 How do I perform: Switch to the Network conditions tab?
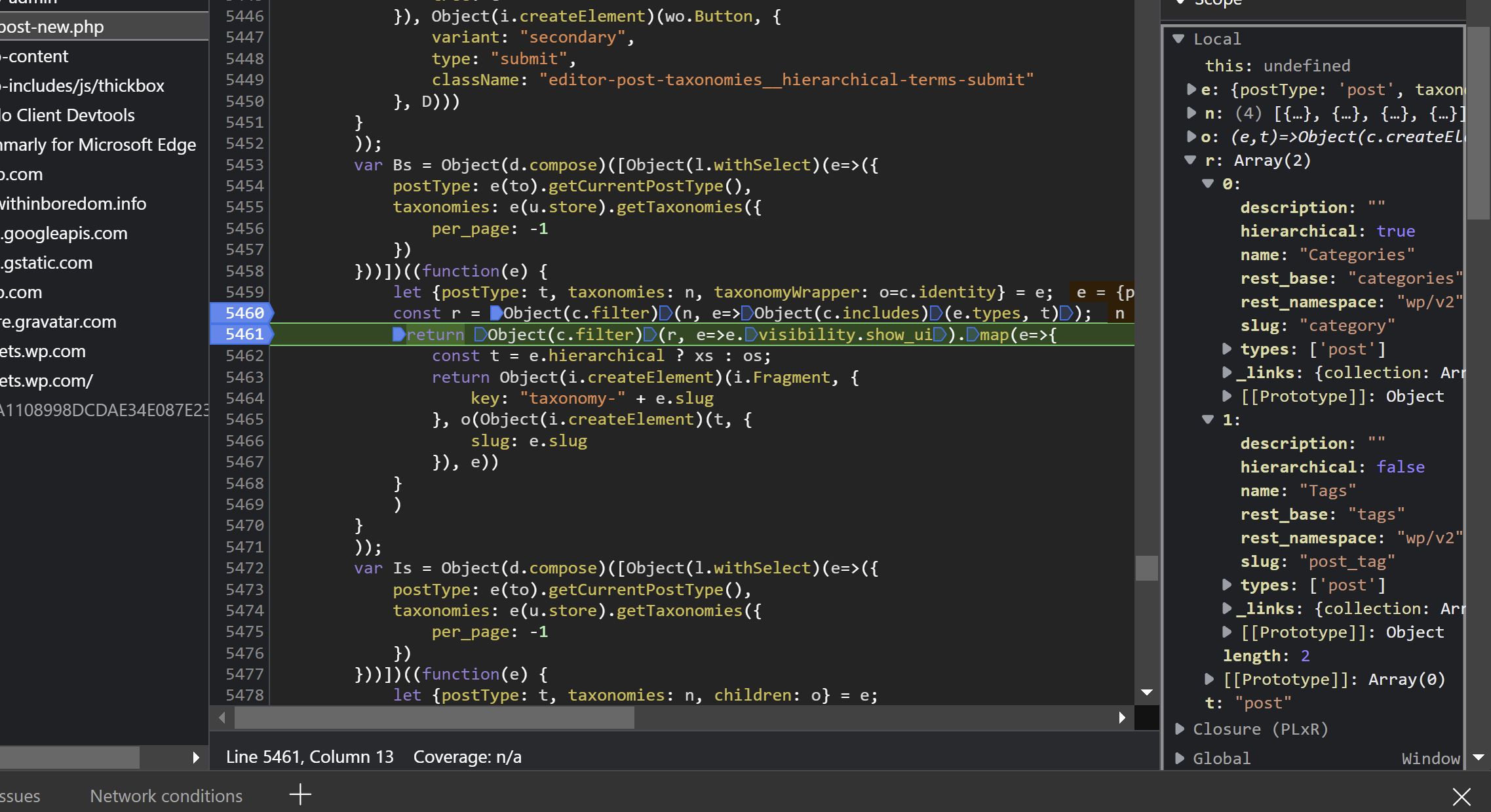tap(166, 796)
